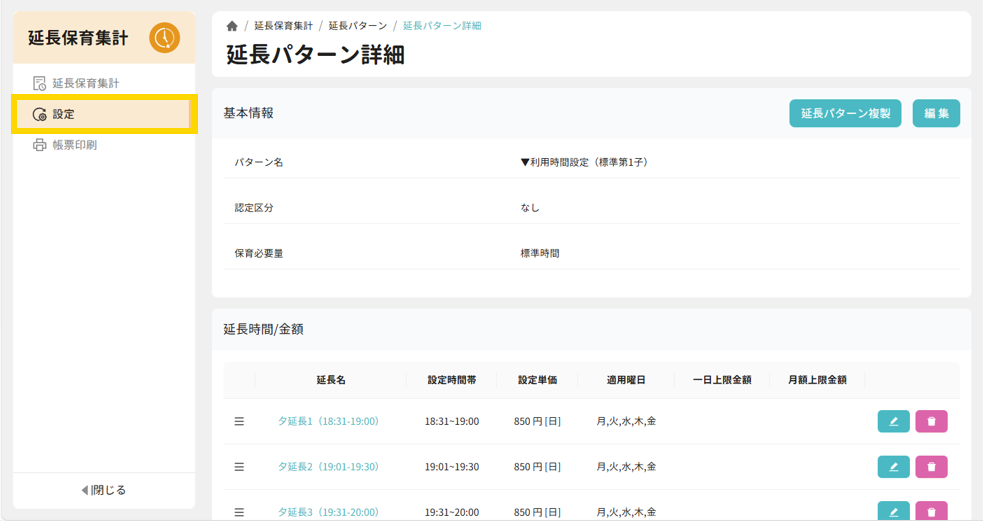Click trash delete icon for 夕延長1 row
The image size is (983, 521).
tap(931, 421)
